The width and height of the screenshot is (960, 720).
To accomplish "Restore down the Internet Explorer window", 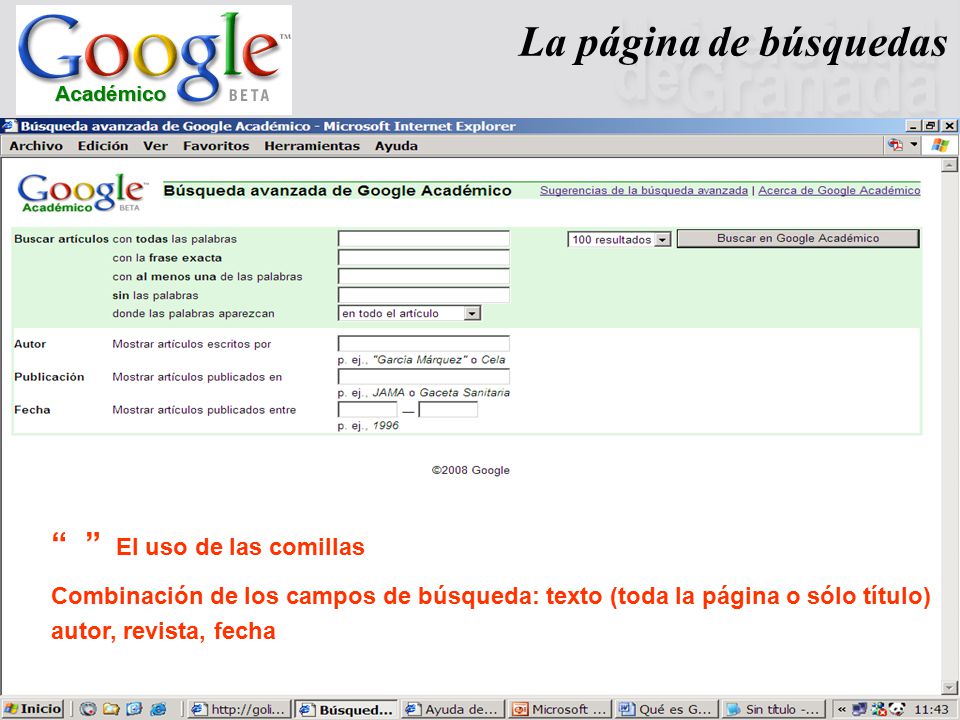I will click(931, 126).
